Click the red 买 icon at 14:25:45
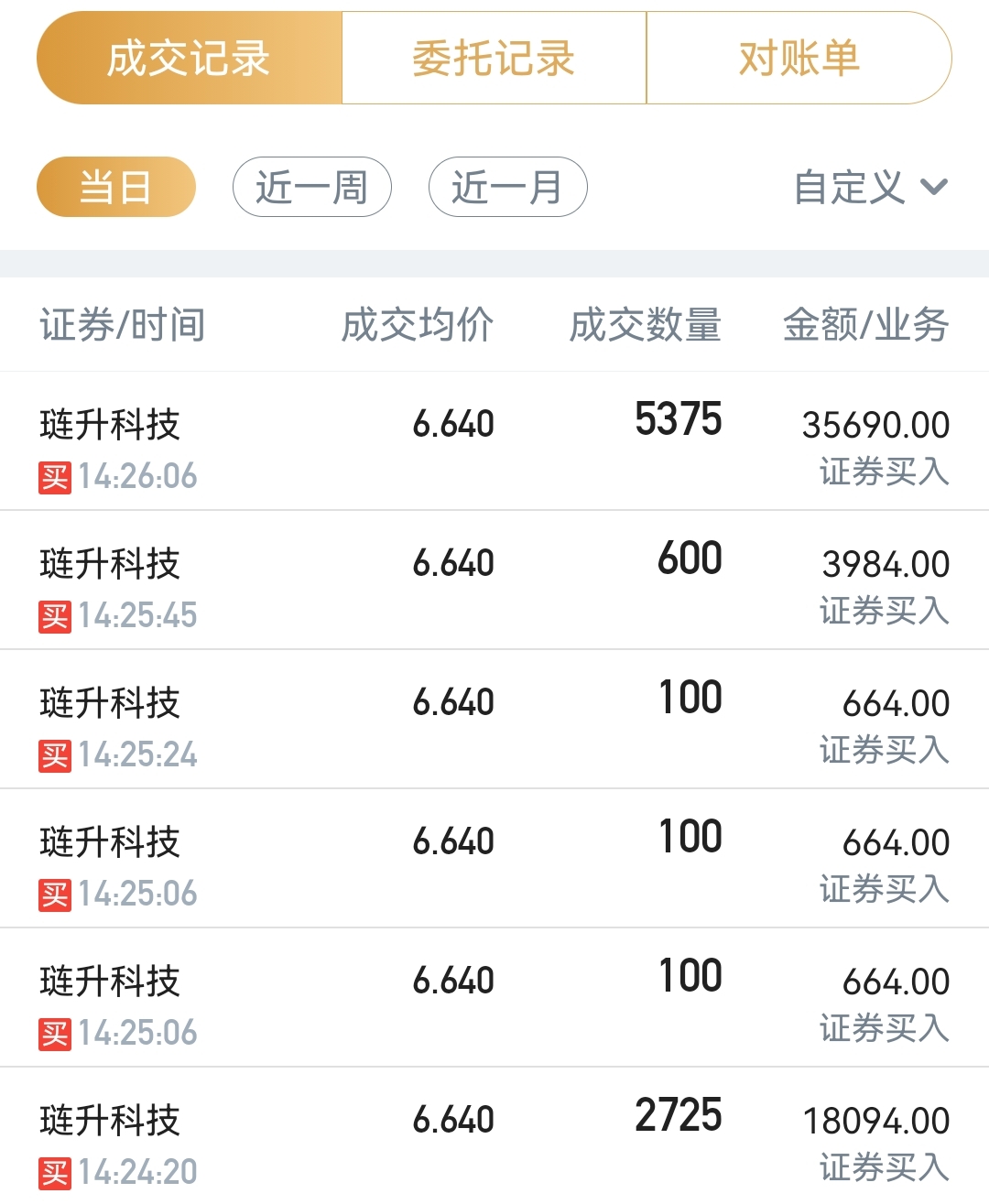Screen dimensions: 989x1204 point(55,616)
